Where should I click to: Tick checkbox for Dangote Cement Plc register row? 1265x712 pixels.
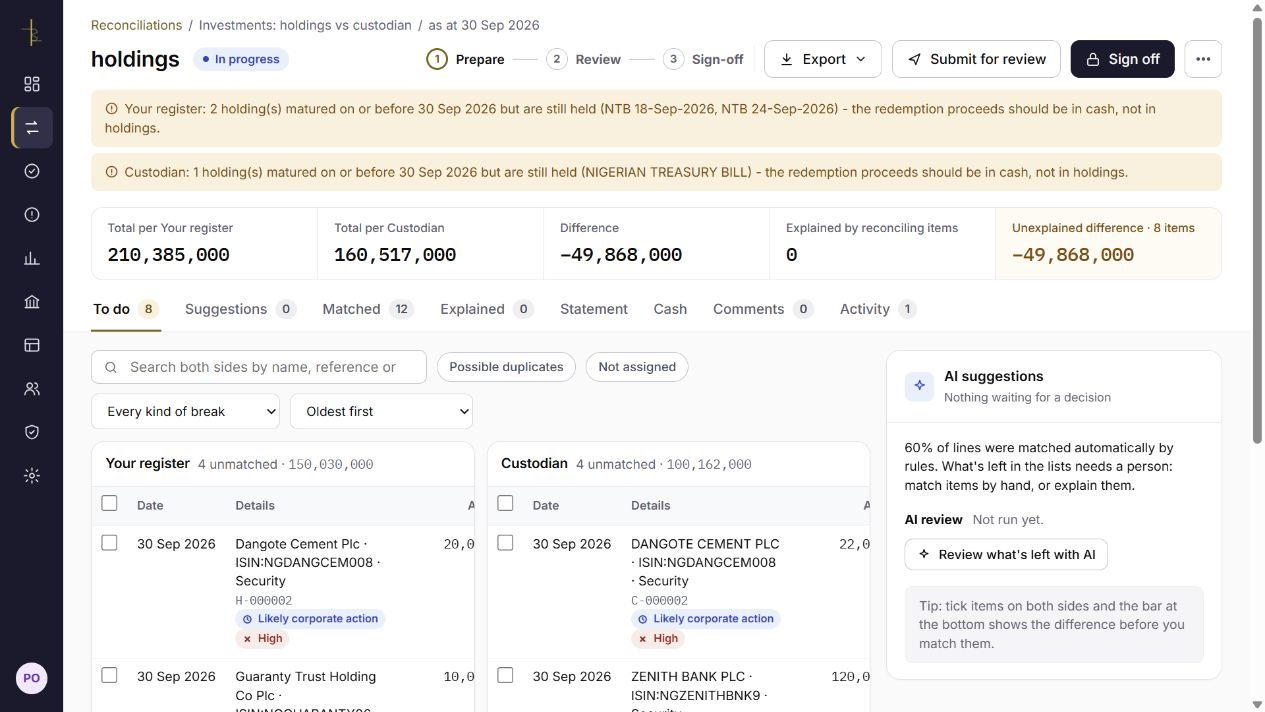click(x=110, y=543)
